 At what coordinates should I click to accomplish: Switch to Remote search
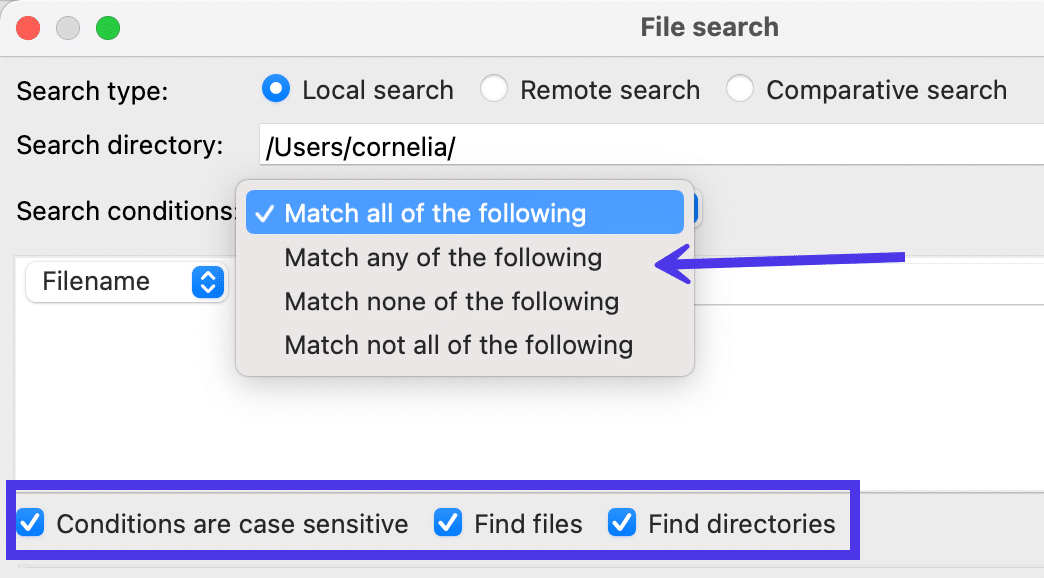coord(494,89)
